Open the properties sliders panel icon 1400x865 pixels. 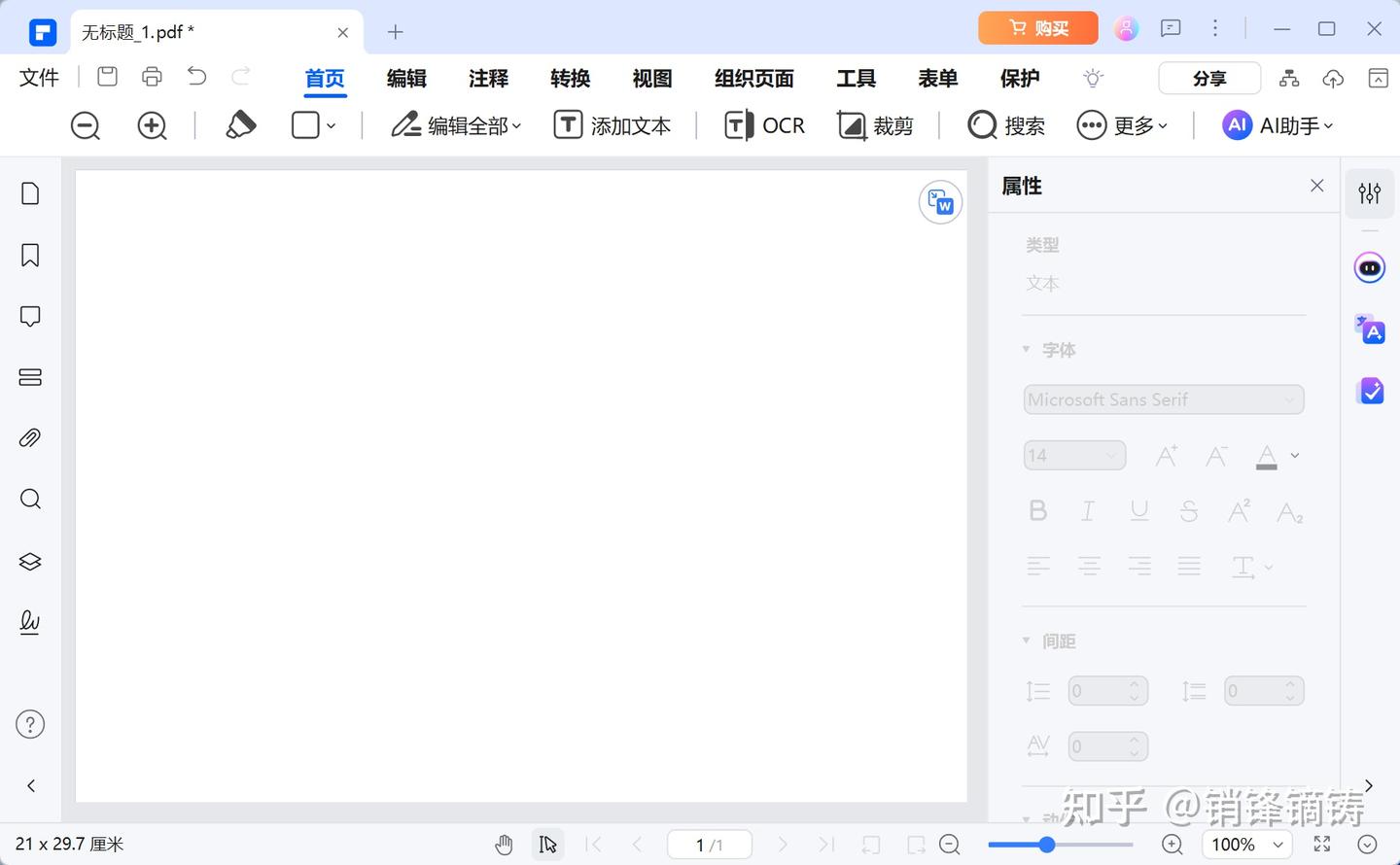(x=1370, y=193)
